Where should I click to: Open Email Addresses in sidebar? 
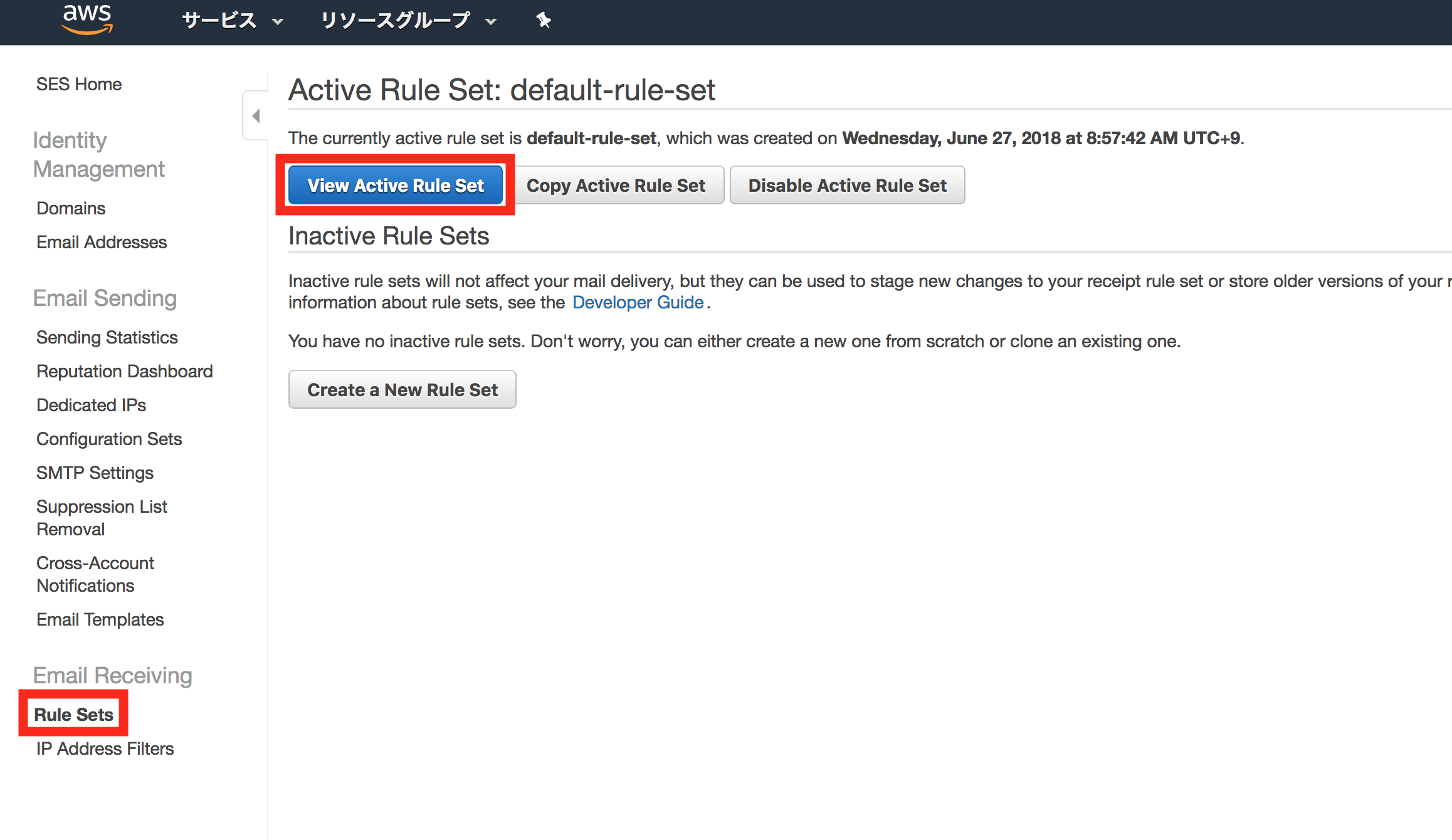pyautogui.click(x=102, y=242)
